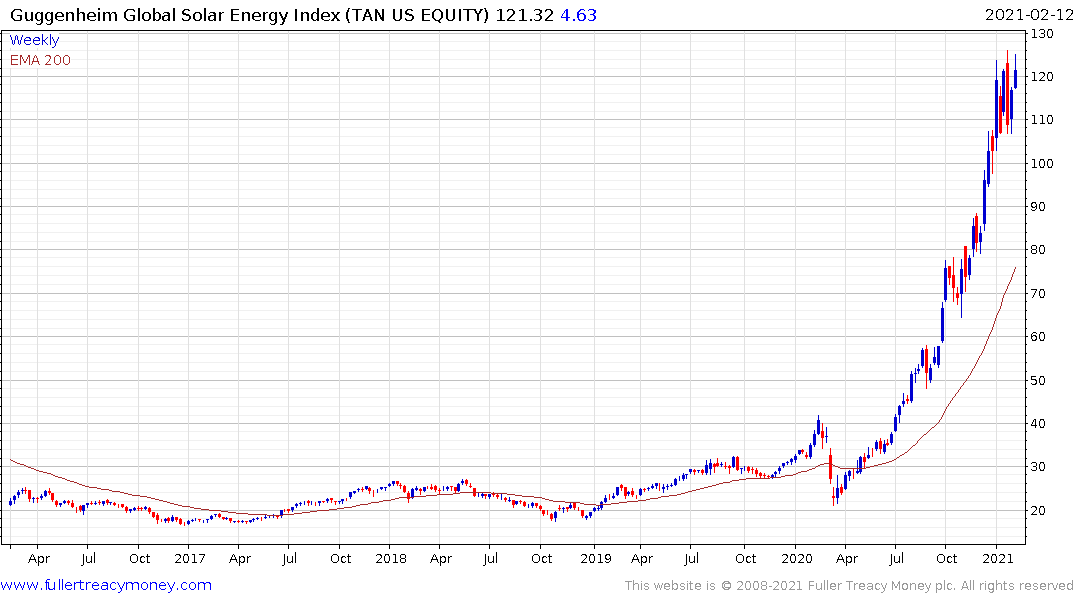Click the red EMA 200 line endpoint near 76
The height and width of the screenshot is (600, 1075).
pyautogui.click(x=1015, y=268)
